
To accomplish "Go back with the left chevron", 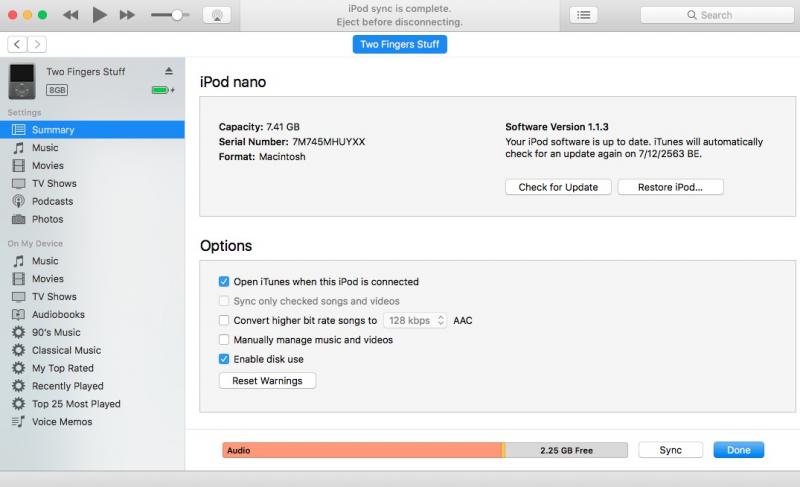I will (x=17, y=44).
